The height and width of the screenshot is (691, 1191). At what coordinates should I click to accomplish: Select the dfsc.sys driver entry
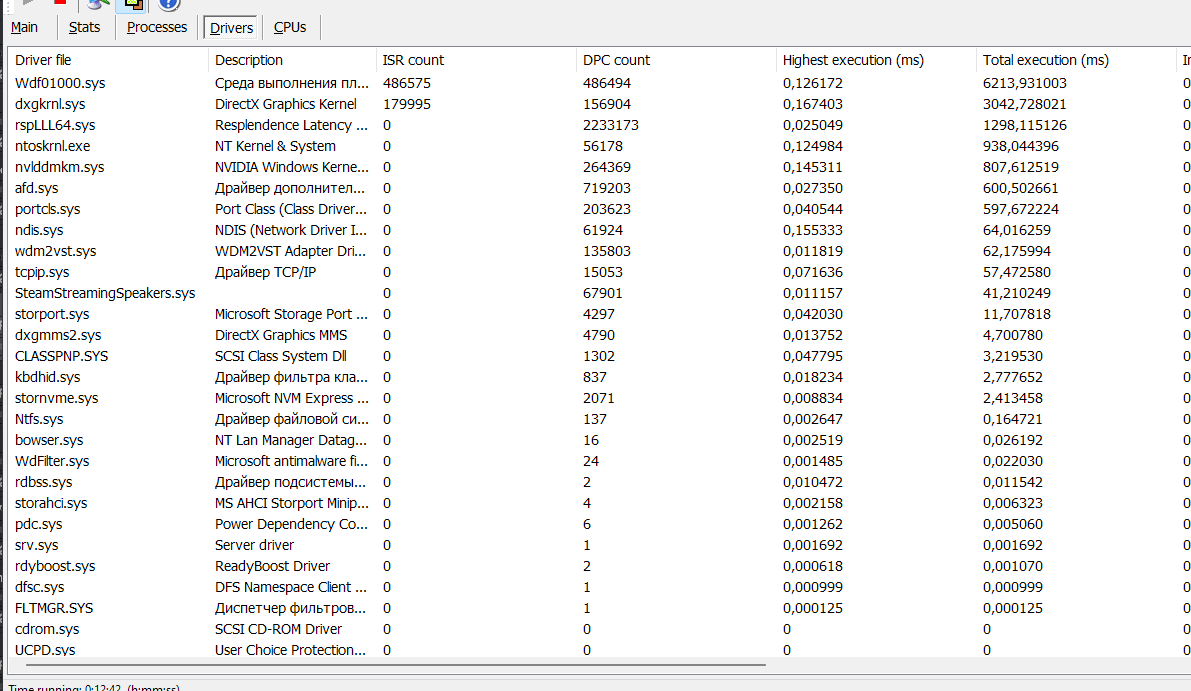click(39, 587)
